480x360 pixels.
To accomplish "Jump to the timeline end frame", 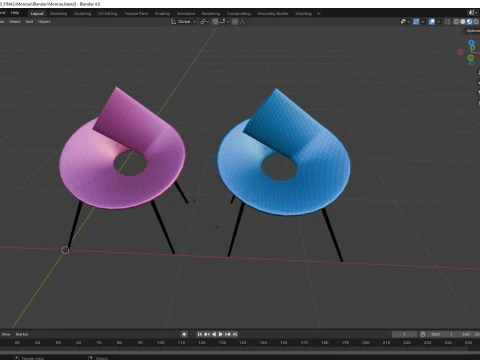I will (235, 334).
